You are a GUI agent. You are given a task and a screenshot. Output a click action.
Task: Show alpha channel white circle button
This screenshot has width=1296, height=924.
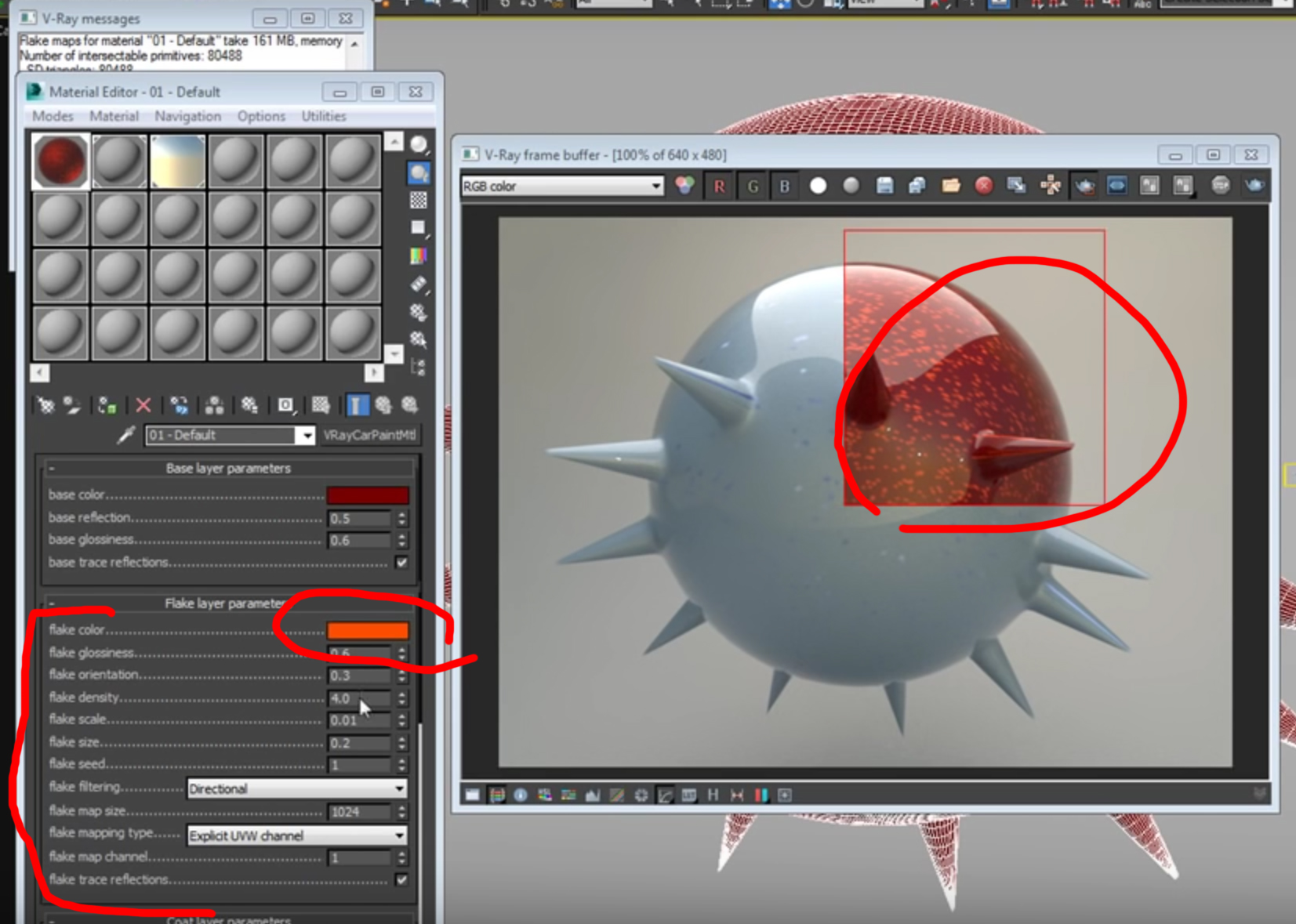click(818, 186)
